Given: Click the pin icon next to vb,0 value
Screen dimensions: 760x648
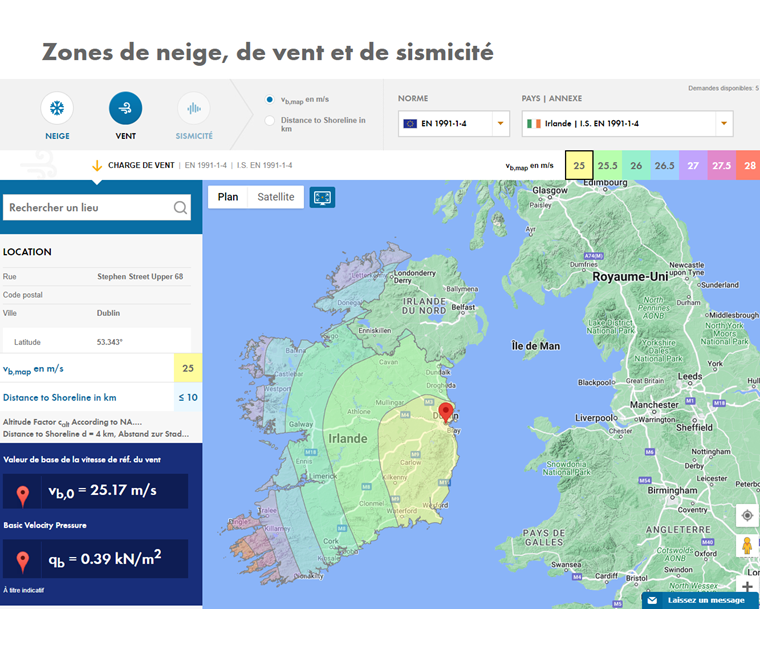Looking at the screenshot, I should tap(22, 495).
